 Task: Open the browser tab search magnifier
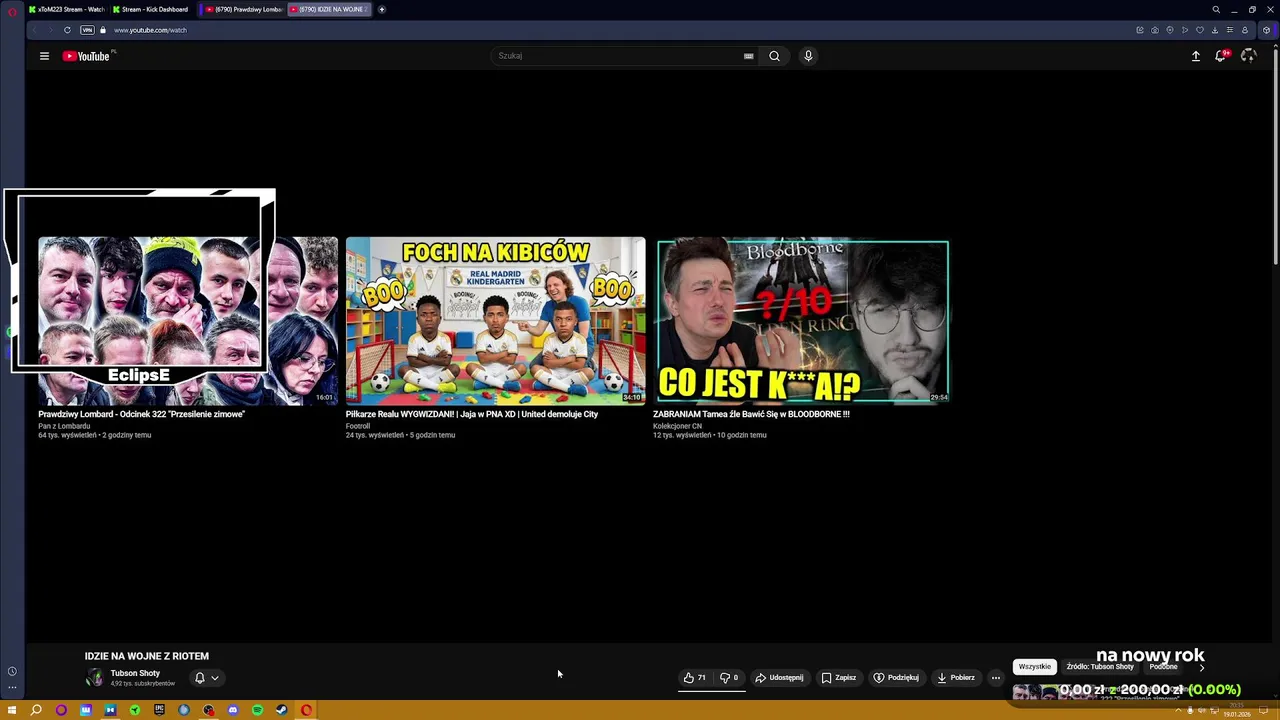pos(1216,9)
